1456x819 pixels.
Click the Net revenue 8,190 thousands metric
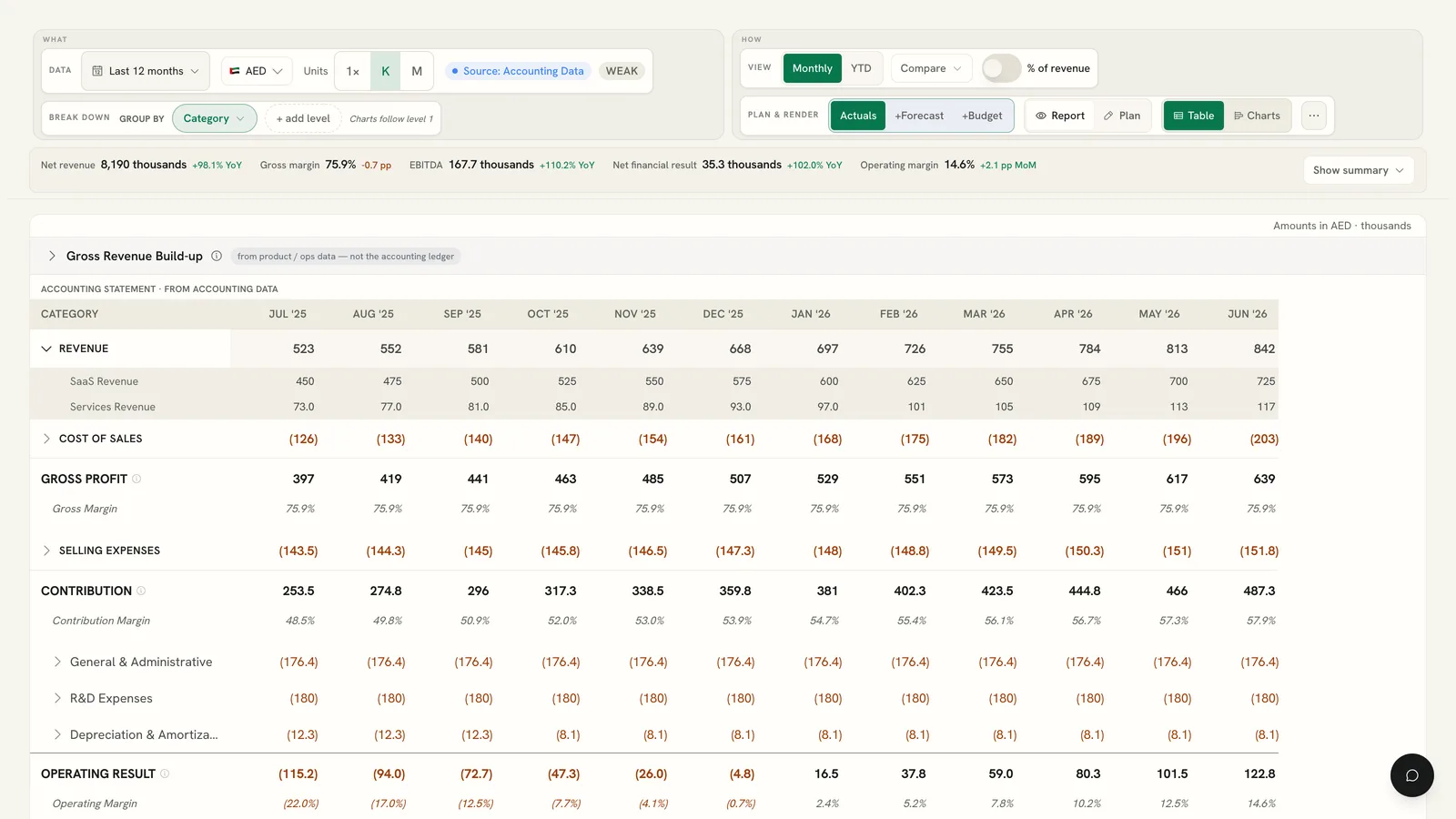pos(141,165)
